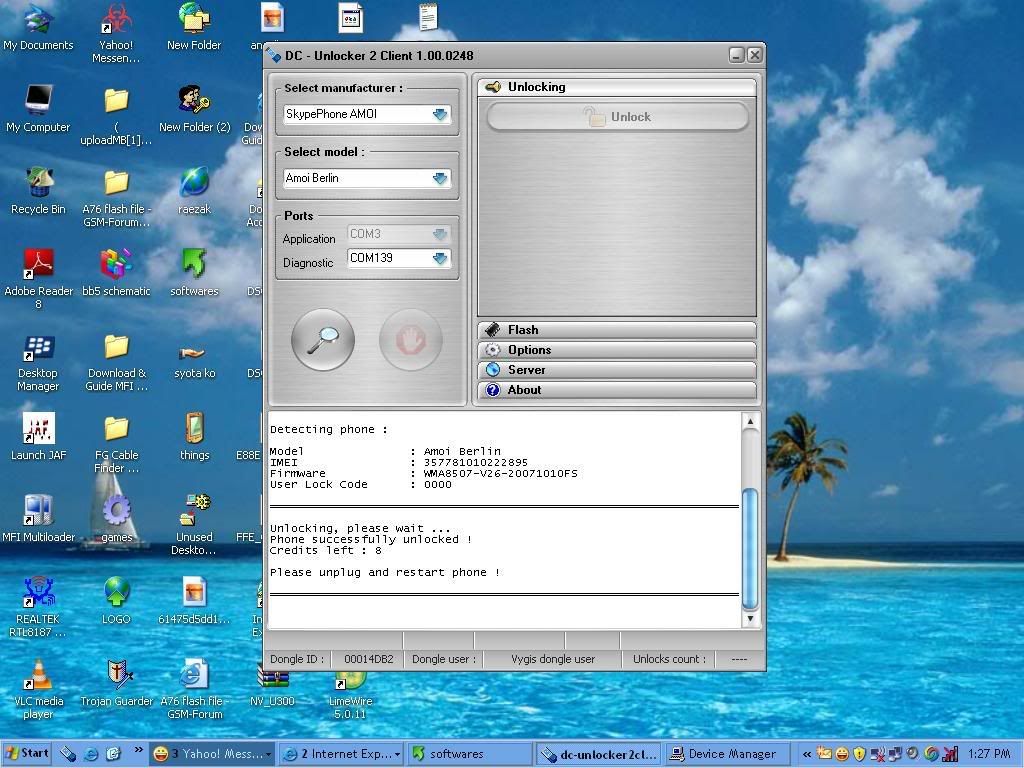Select the Yahoo! Messenger desktop shortcut

(116, 34)
